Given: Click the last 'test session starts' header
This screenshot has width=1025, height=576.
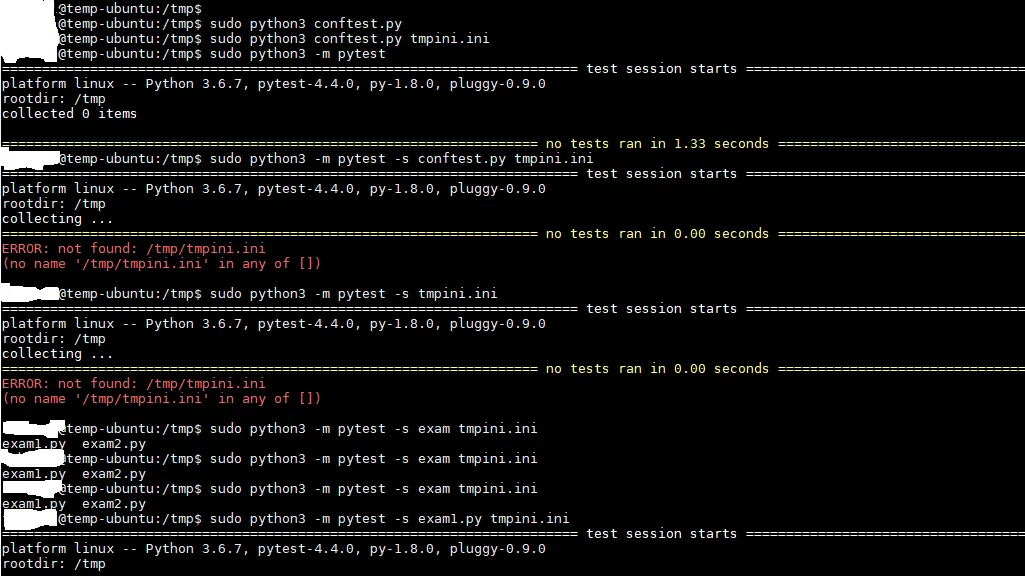Looking at the screenshot, I should (661, 534).
